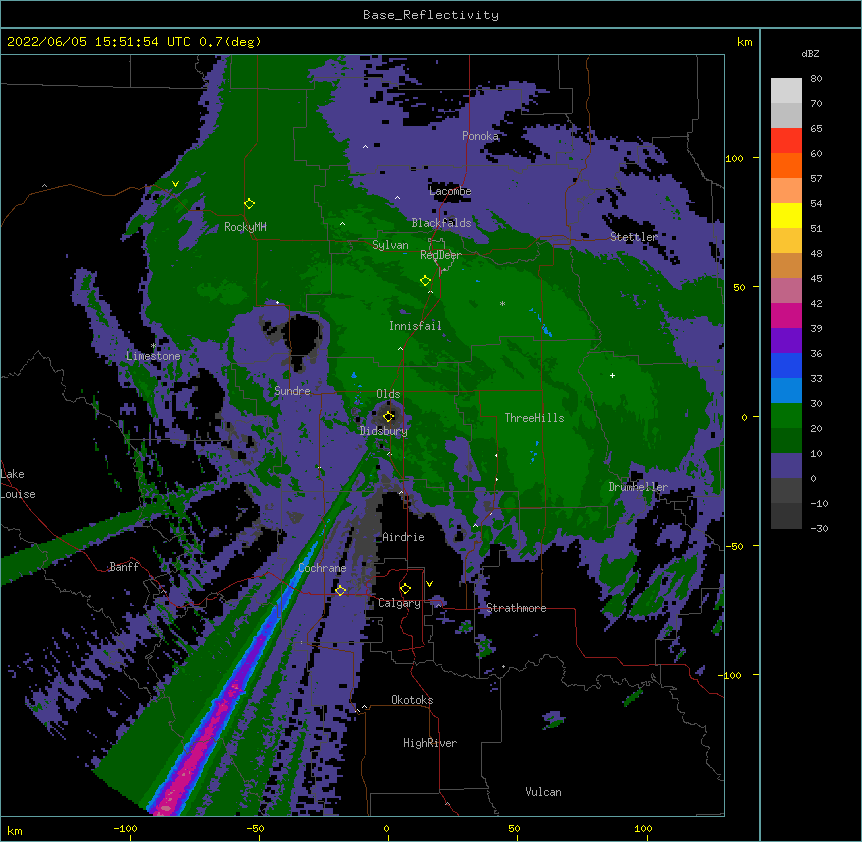Screen dimensions: 862x842
Task: Click the yellow diamond marker between Olds and Didsbury
Action: (x=389, y=416)
